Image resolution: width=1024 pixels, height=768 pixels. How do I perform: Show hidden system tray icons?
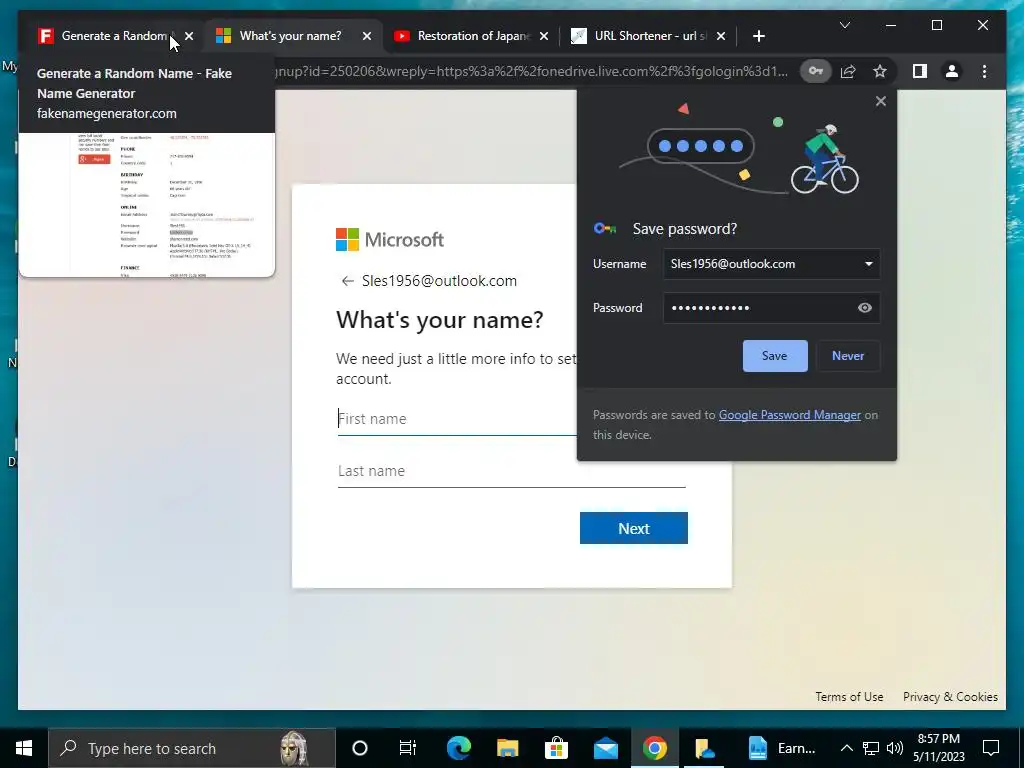pyautogui.click(x=846, y=748)
